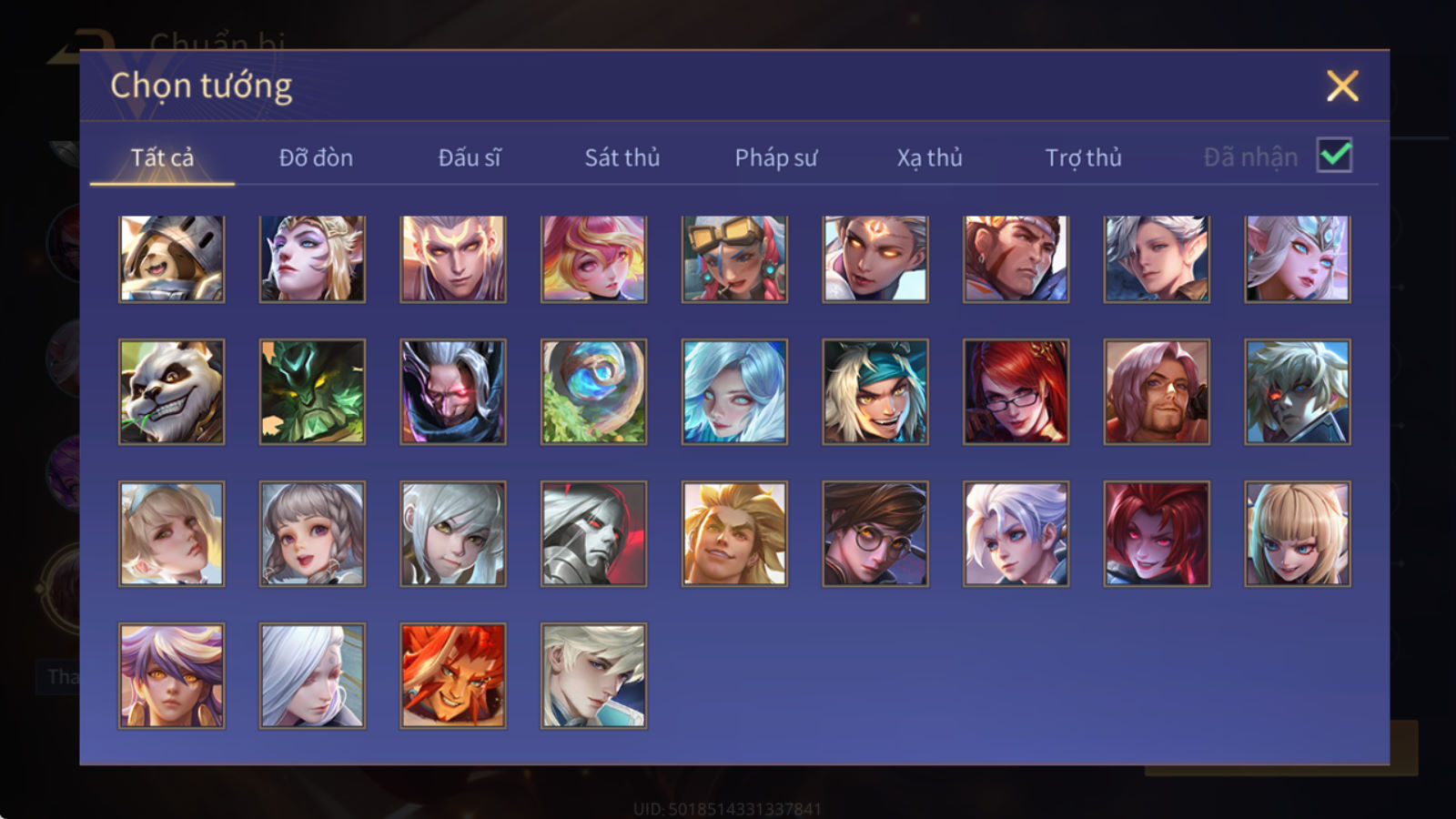Viewport: 1456px width, 819px height.
Task: Select the light-blue haired ice hero
Action: [x=734, y=392]
